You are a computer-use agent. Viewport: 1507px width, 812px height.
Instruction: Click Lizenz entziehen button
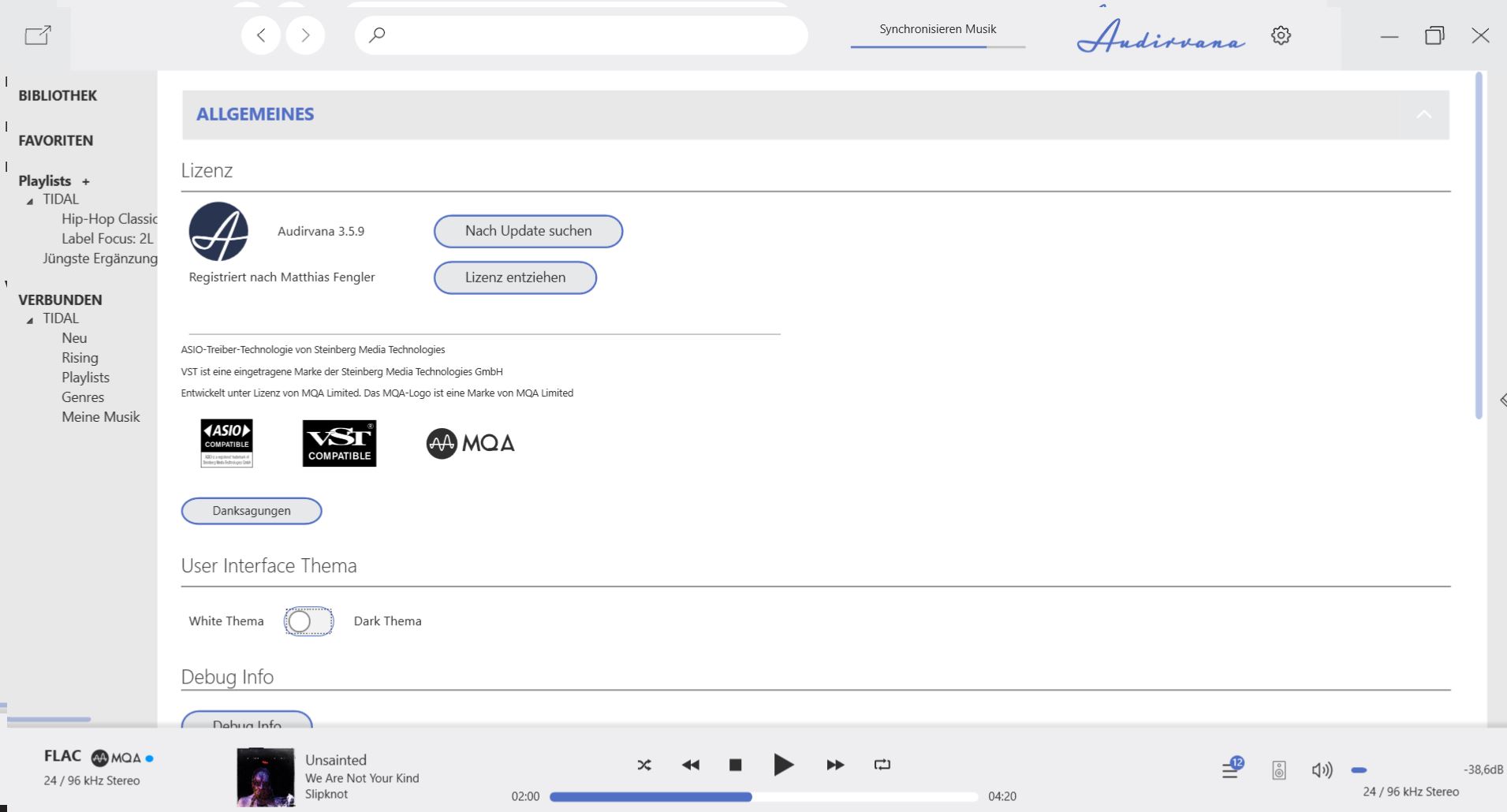(515, 277)
